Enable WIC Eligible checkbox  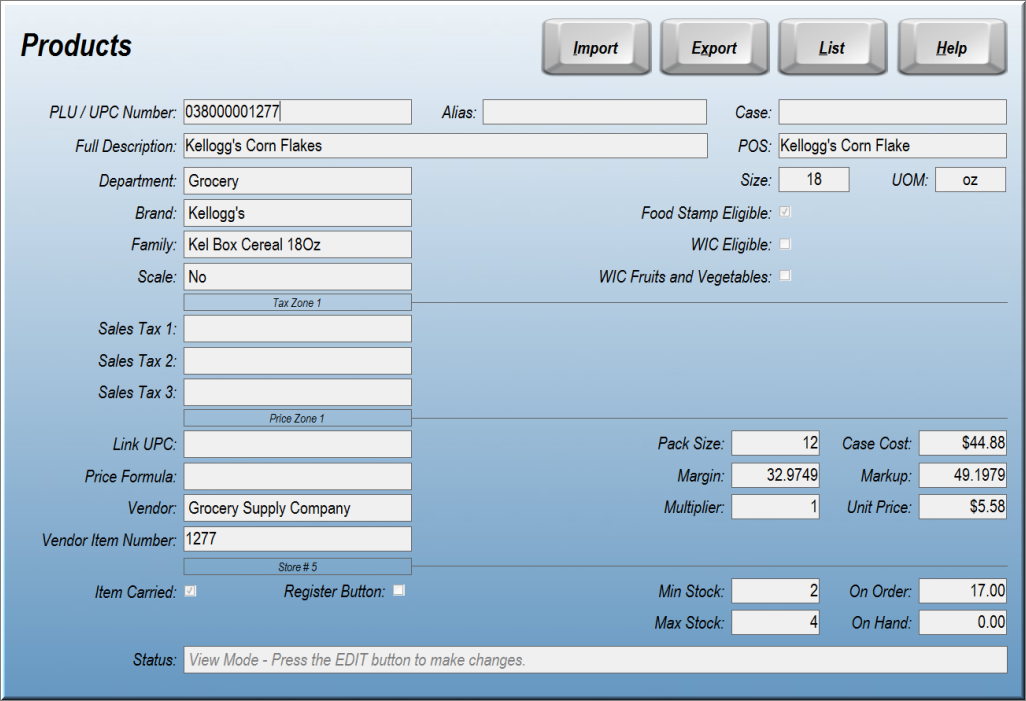785,243
